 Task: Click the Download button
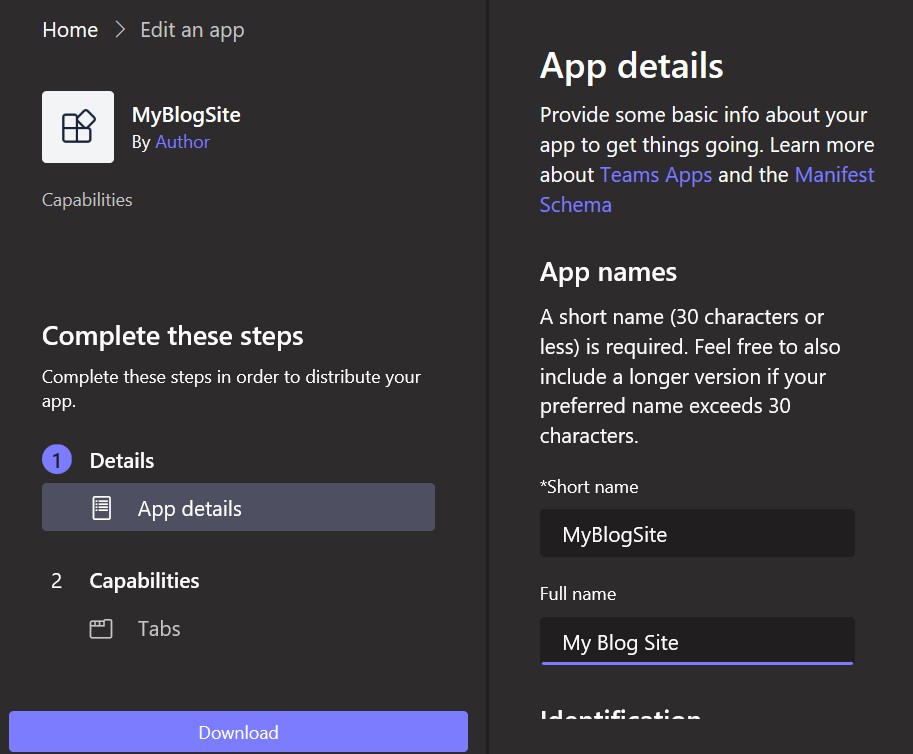(x=238, y=732)
